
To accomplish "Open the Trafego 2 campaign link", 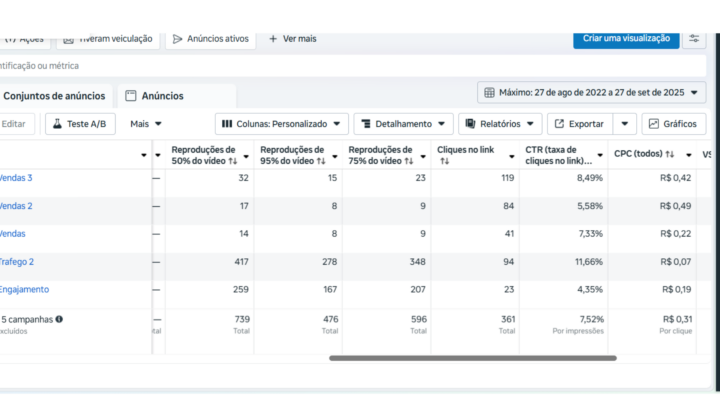I will (16, 262).
